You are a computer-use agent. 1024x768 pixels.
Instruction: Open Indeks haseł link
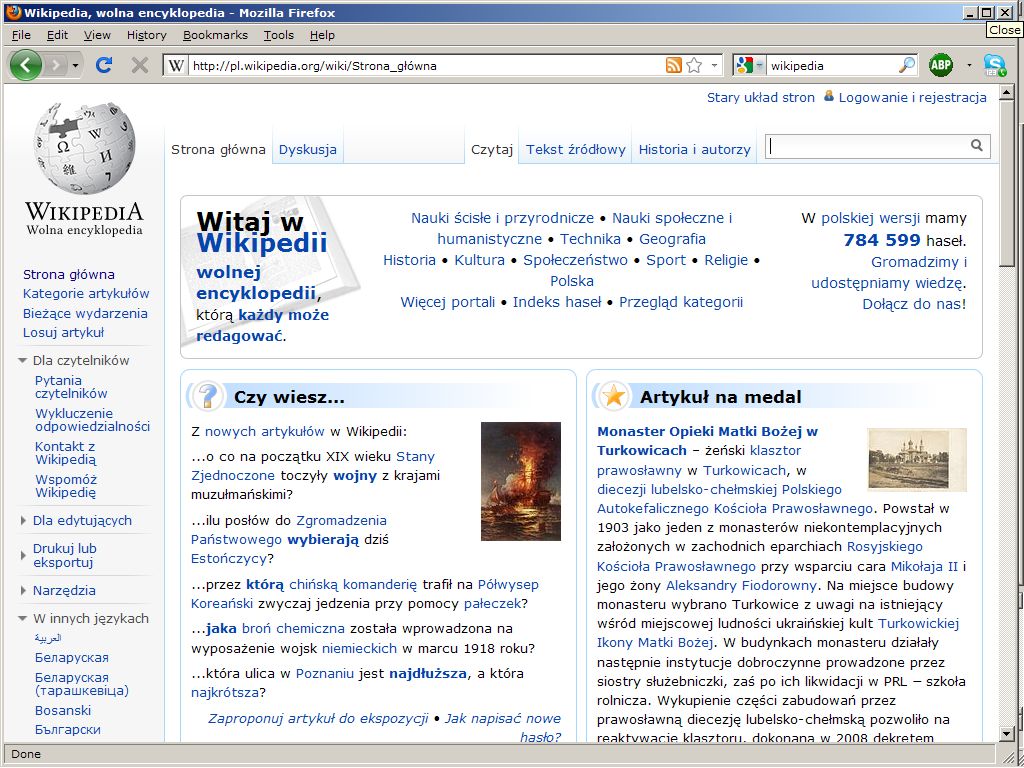[x=556, y=302]
